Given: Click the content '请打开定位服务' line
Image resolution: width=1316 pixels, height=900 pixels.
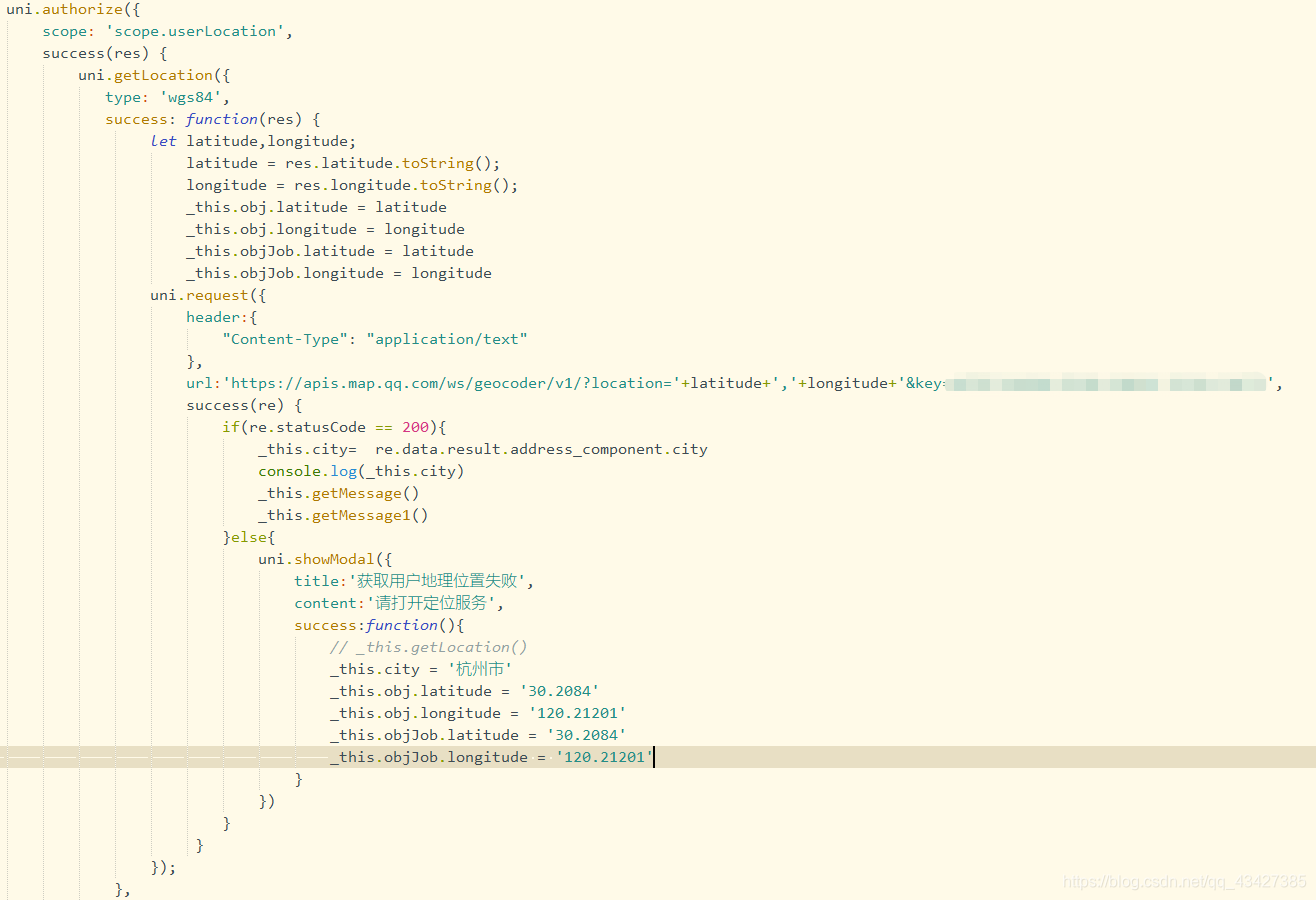Looking at the screenshot, I should coord(399,603).
